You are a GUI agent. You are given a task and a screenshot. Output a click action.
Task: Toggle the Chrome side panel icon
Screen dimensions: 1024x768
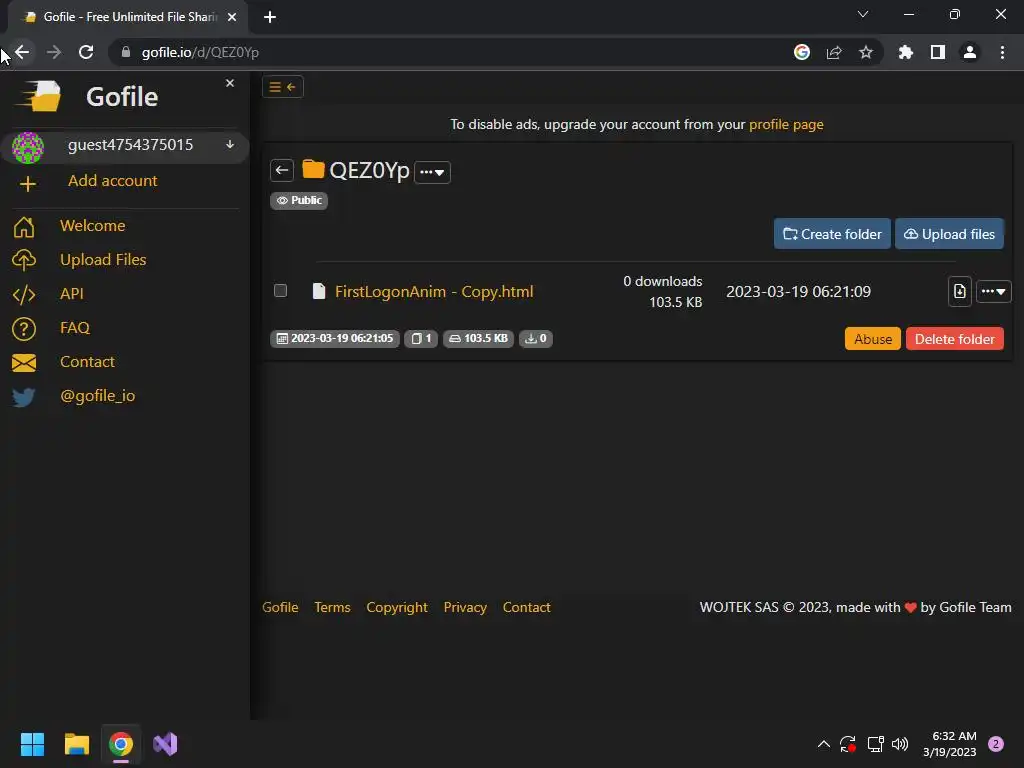tap(938, 52)
